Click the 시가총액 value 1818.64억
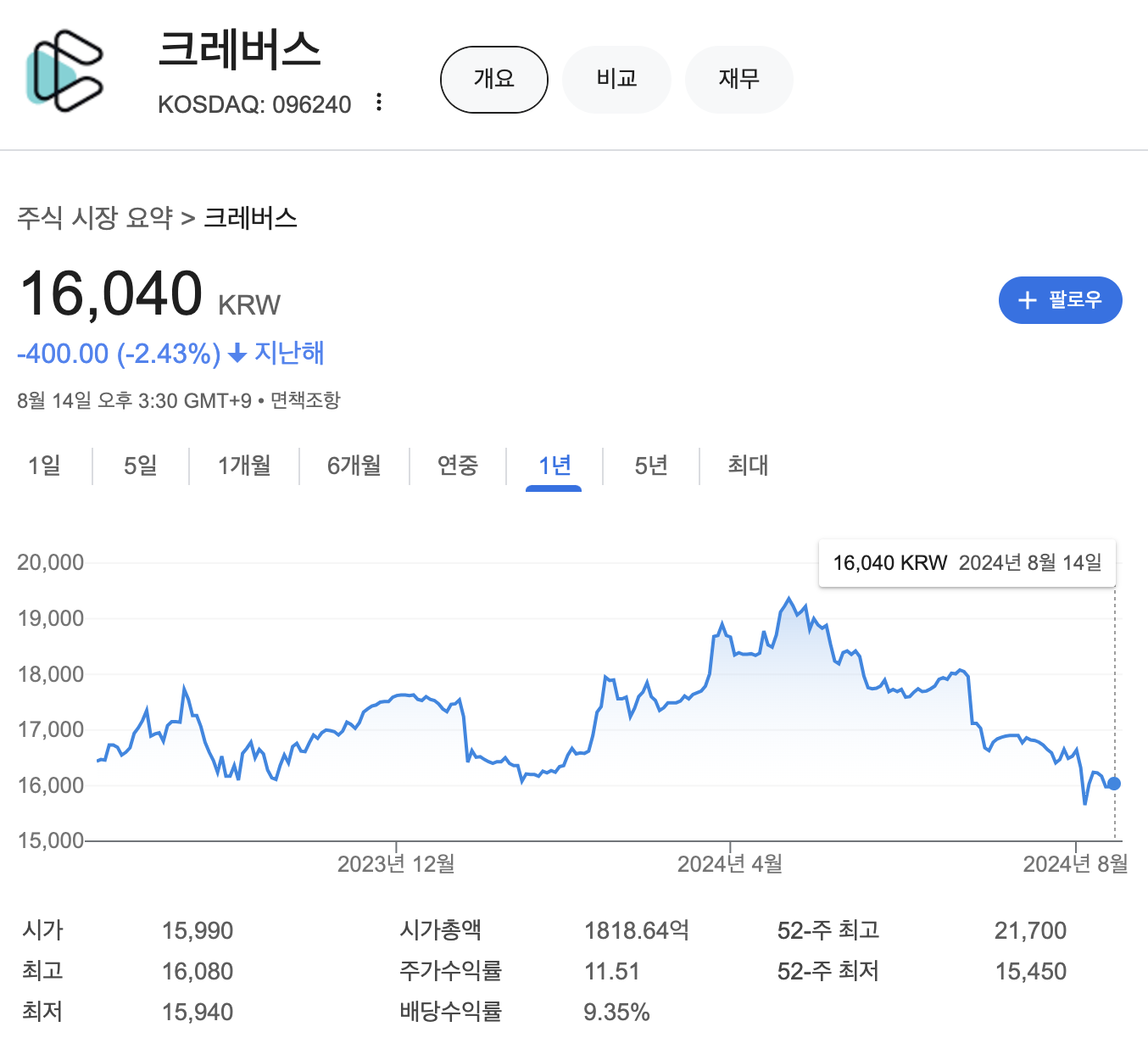Screen dimensions: 1148x1038 [637, 930]
